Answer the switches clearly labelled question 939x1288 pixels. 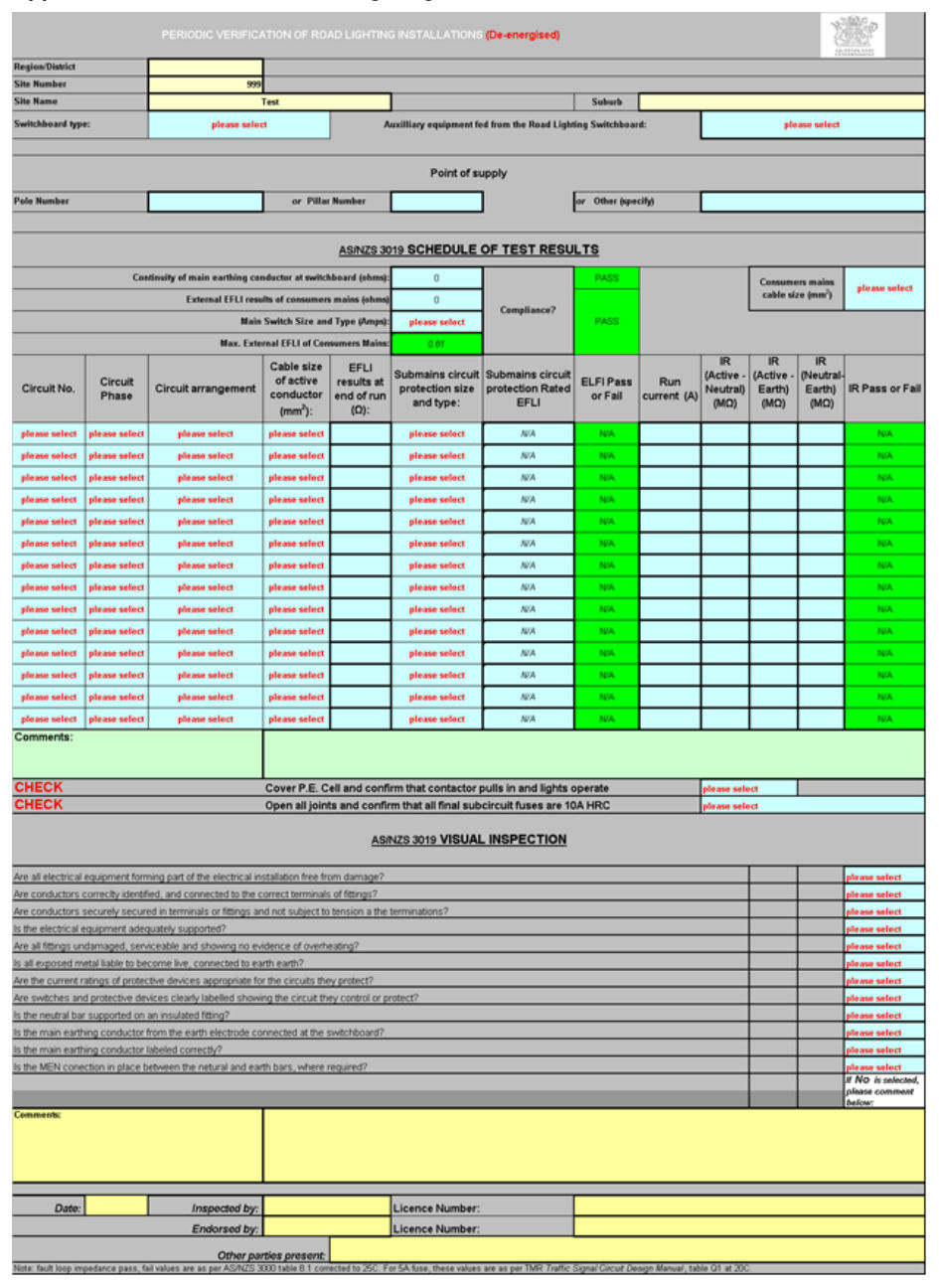click(x=884, y=998)
